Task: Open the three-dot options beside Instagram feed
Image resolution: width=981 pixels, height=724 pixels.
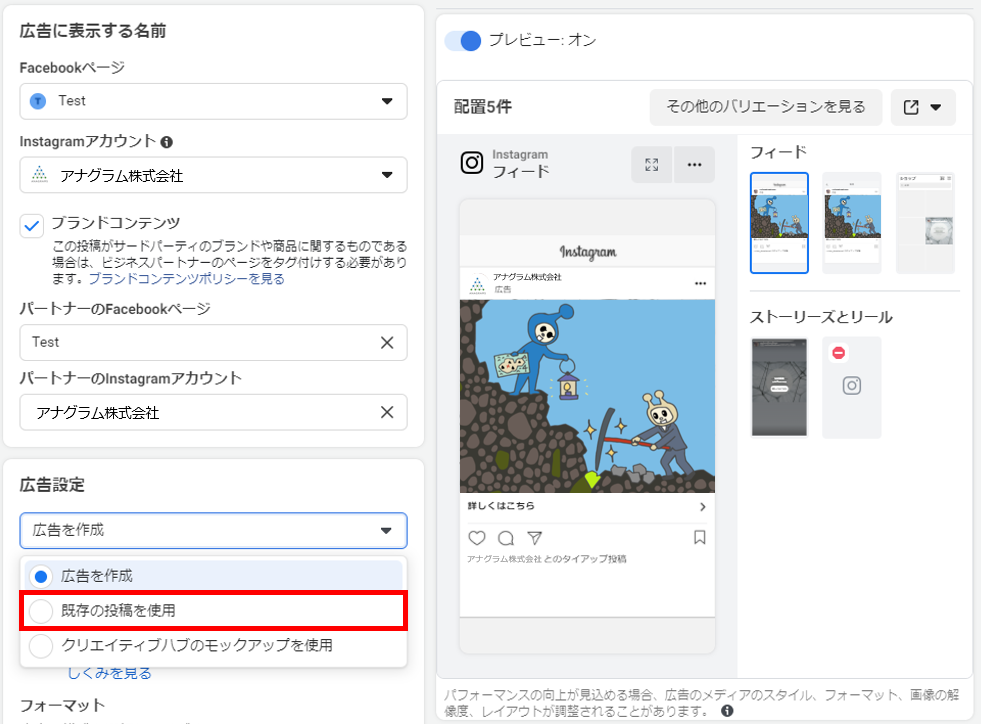Action: [694, 165]
